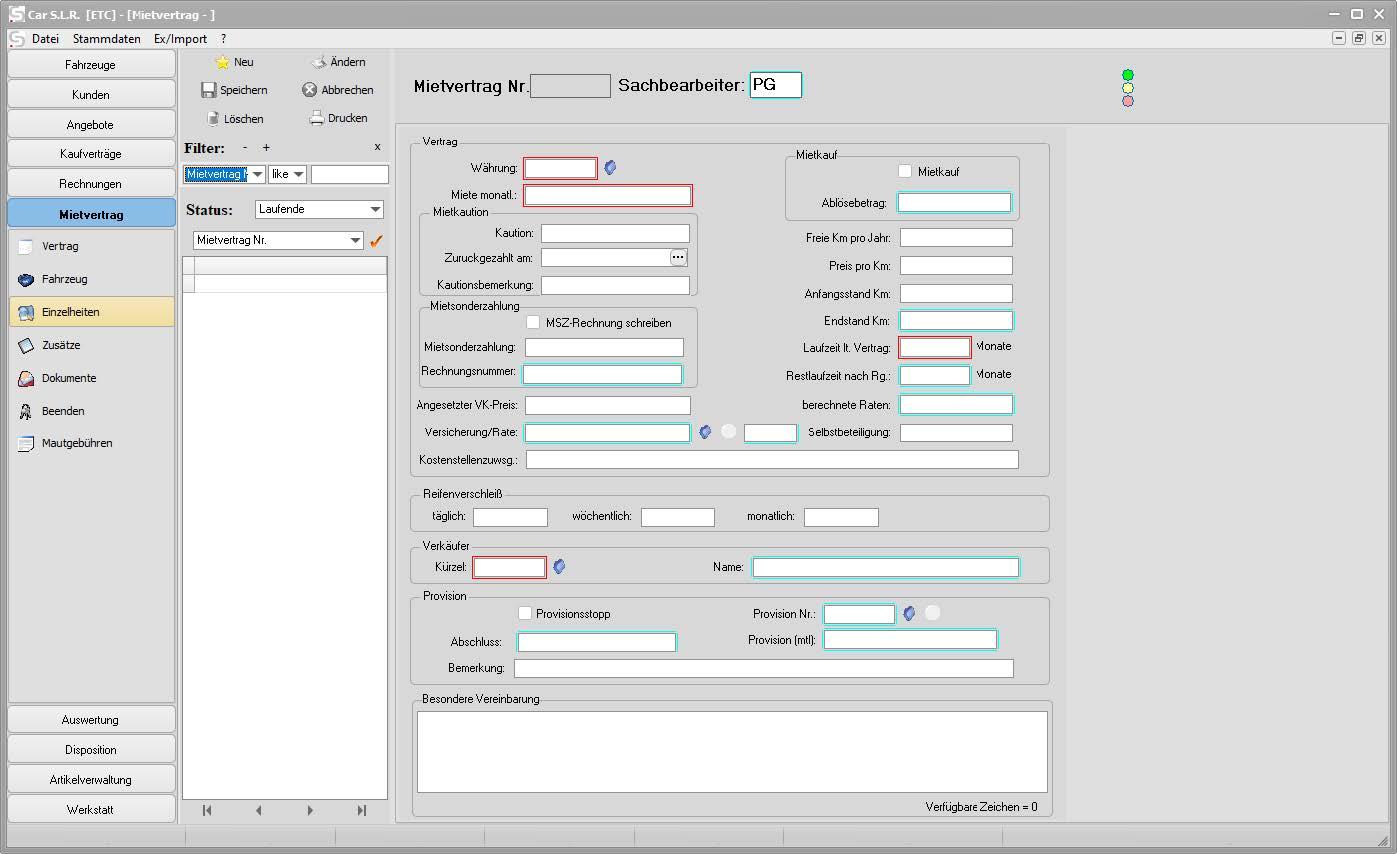Go to the Fahrzeuge module

[91, 65]
